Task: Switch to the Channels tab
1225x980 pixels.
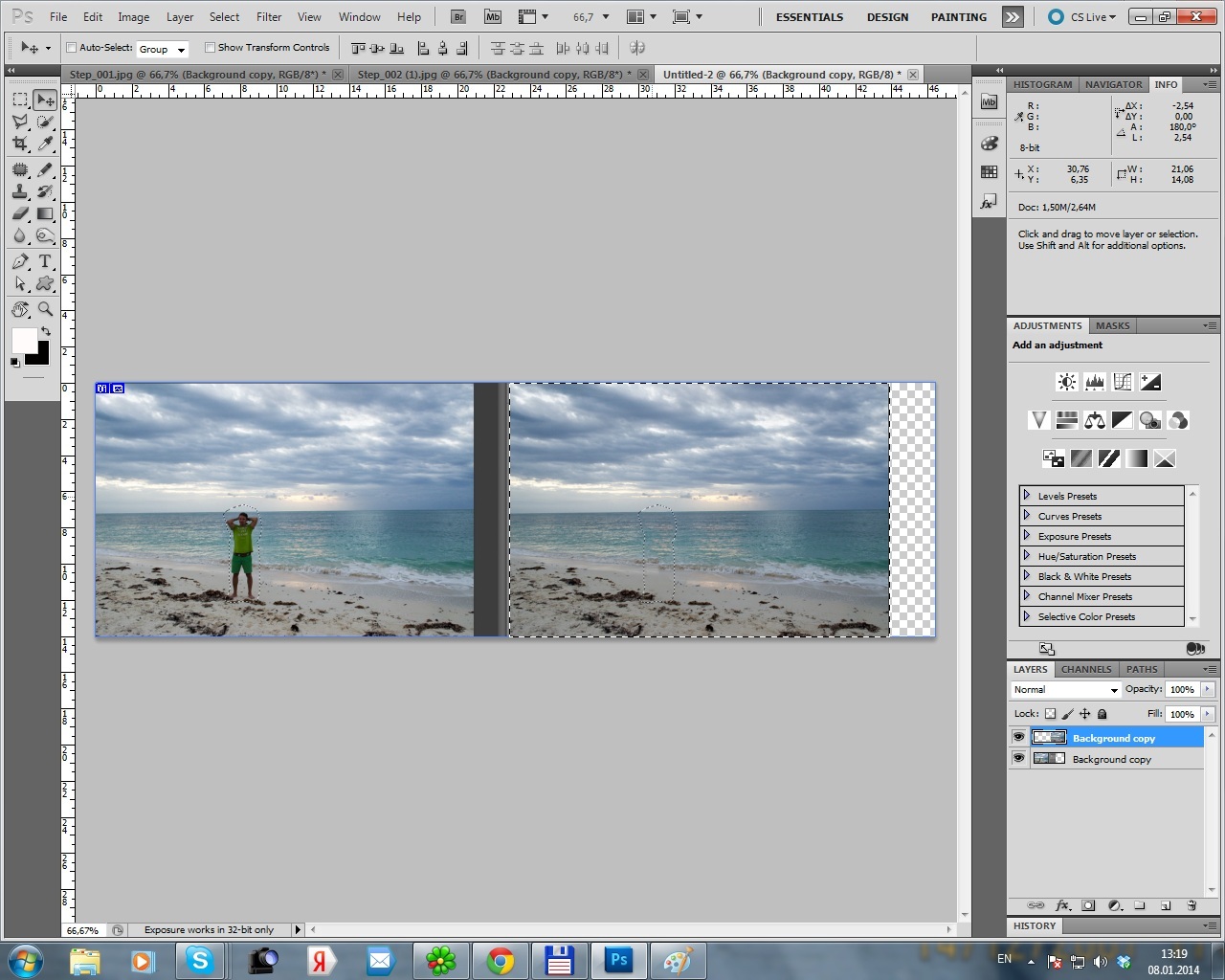Action: coord(1085,669)
